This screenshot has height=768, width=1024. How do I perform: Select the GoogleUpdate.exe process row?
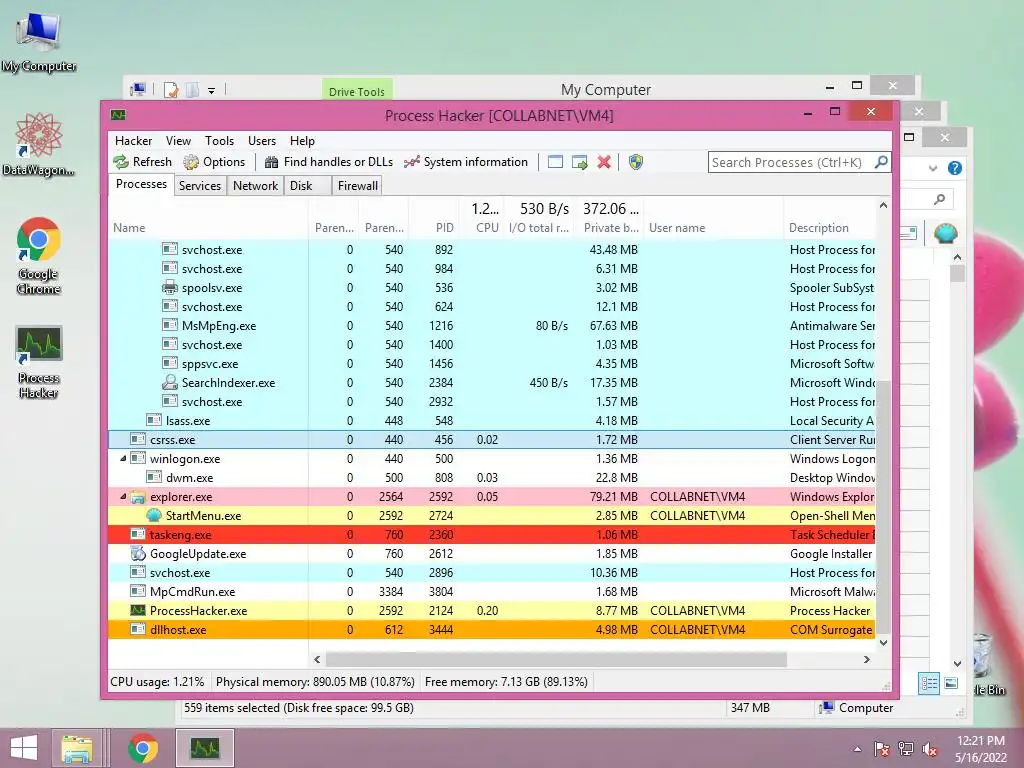[x=492, y=554]
